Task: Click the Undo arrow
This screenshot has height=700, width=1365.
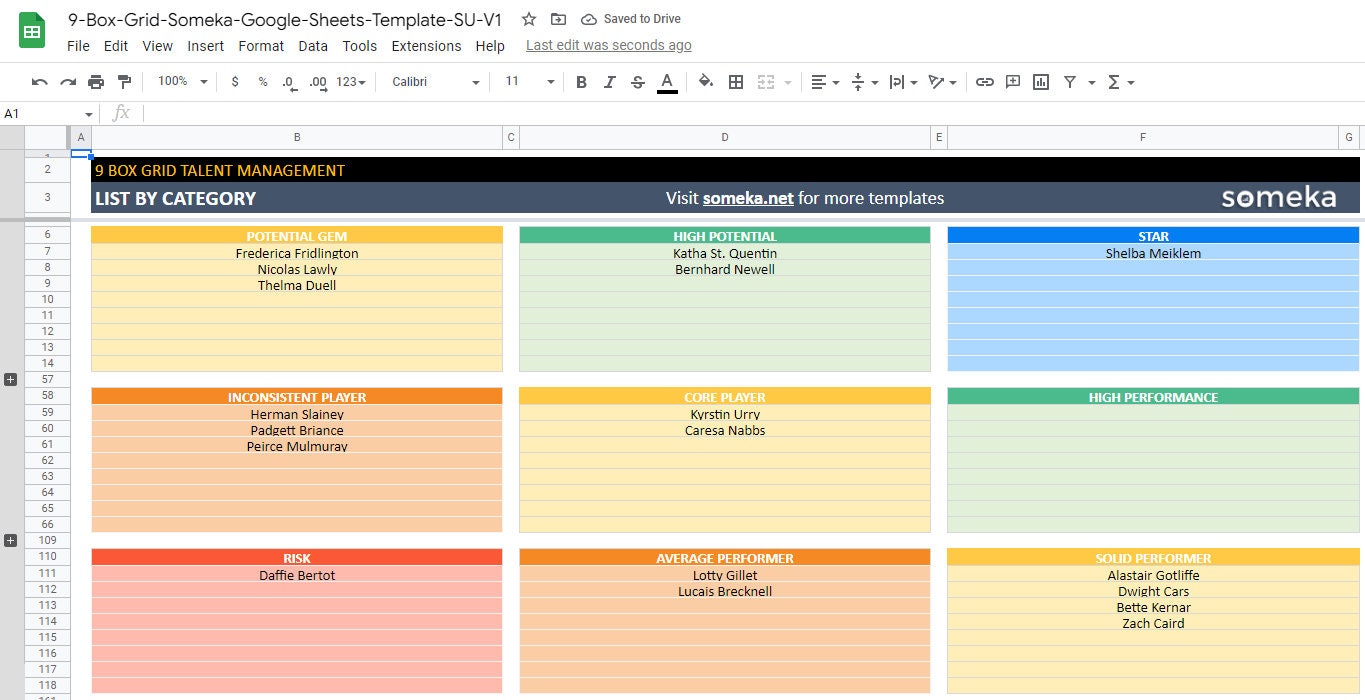Action: 40,81
